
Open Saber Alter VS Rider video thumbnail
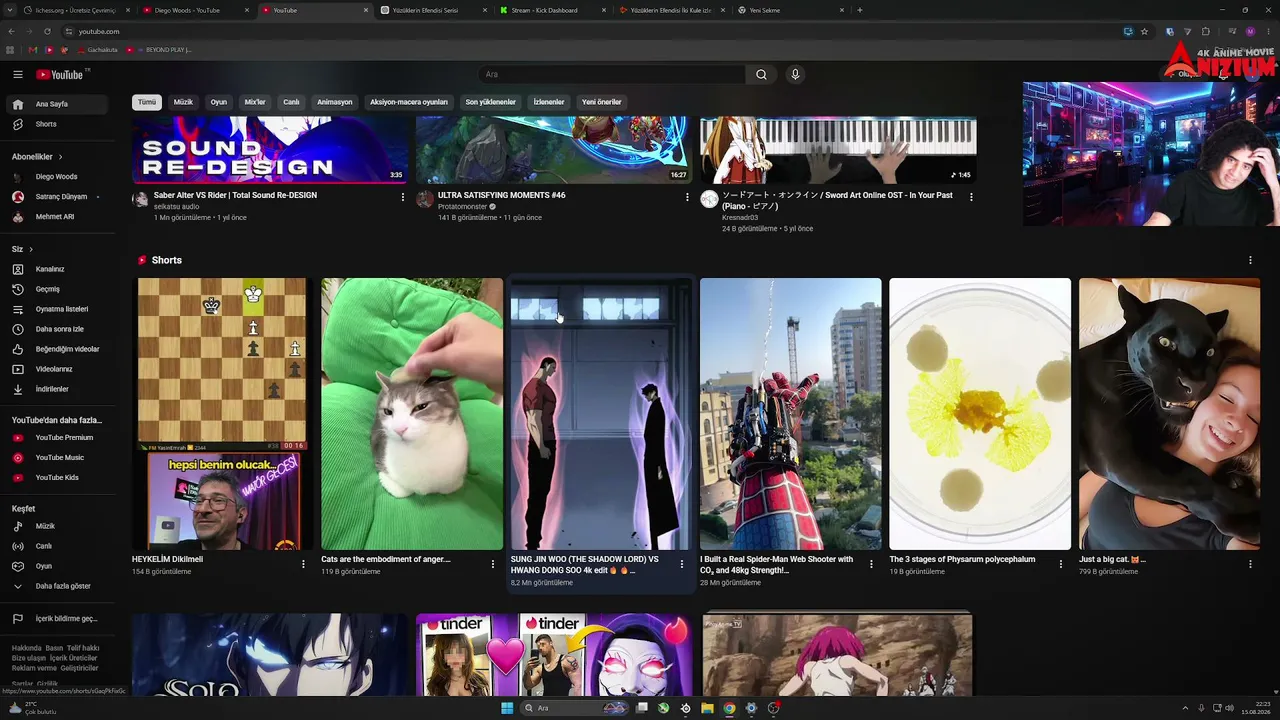(x=270, y=150)
